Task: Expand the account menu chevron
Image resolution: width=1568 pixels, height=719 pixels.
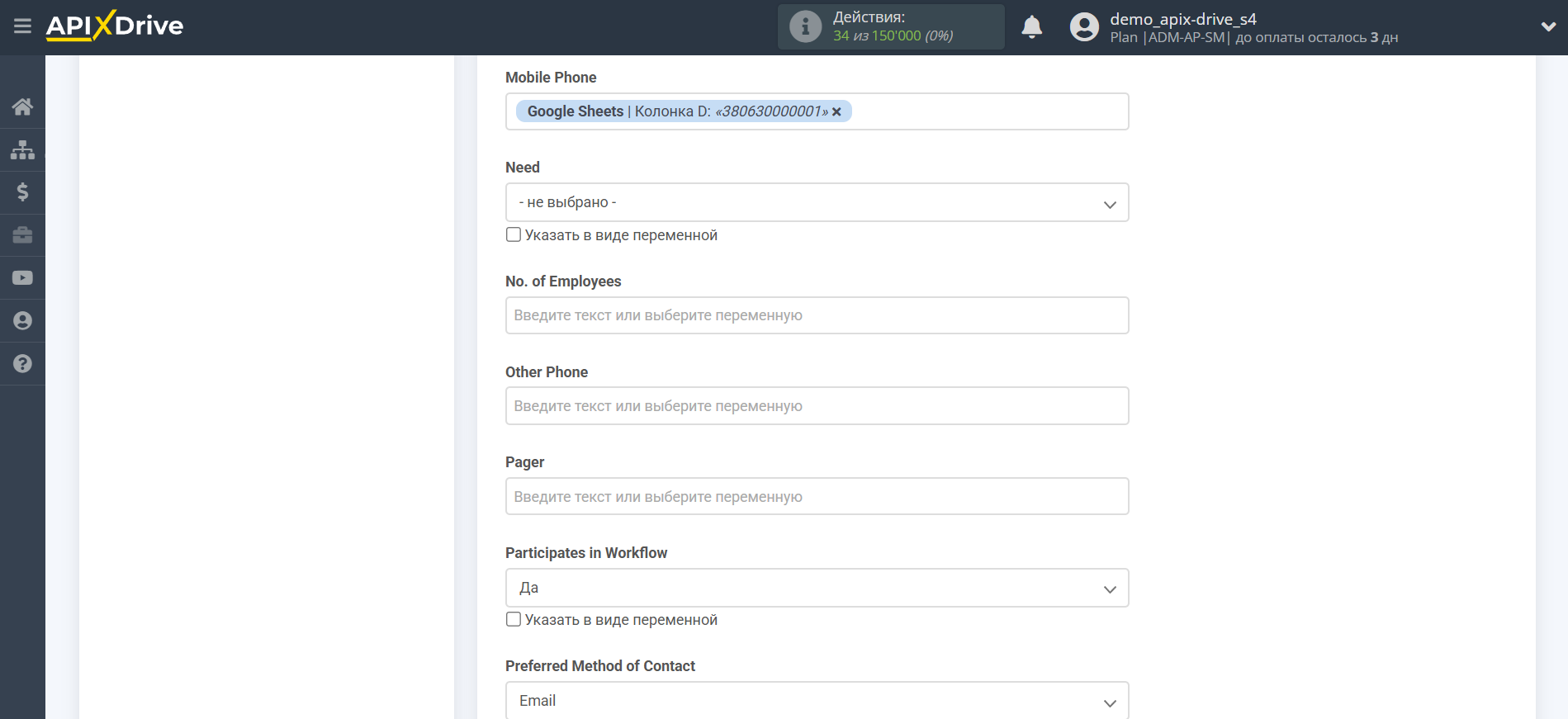Action: 1548,26
